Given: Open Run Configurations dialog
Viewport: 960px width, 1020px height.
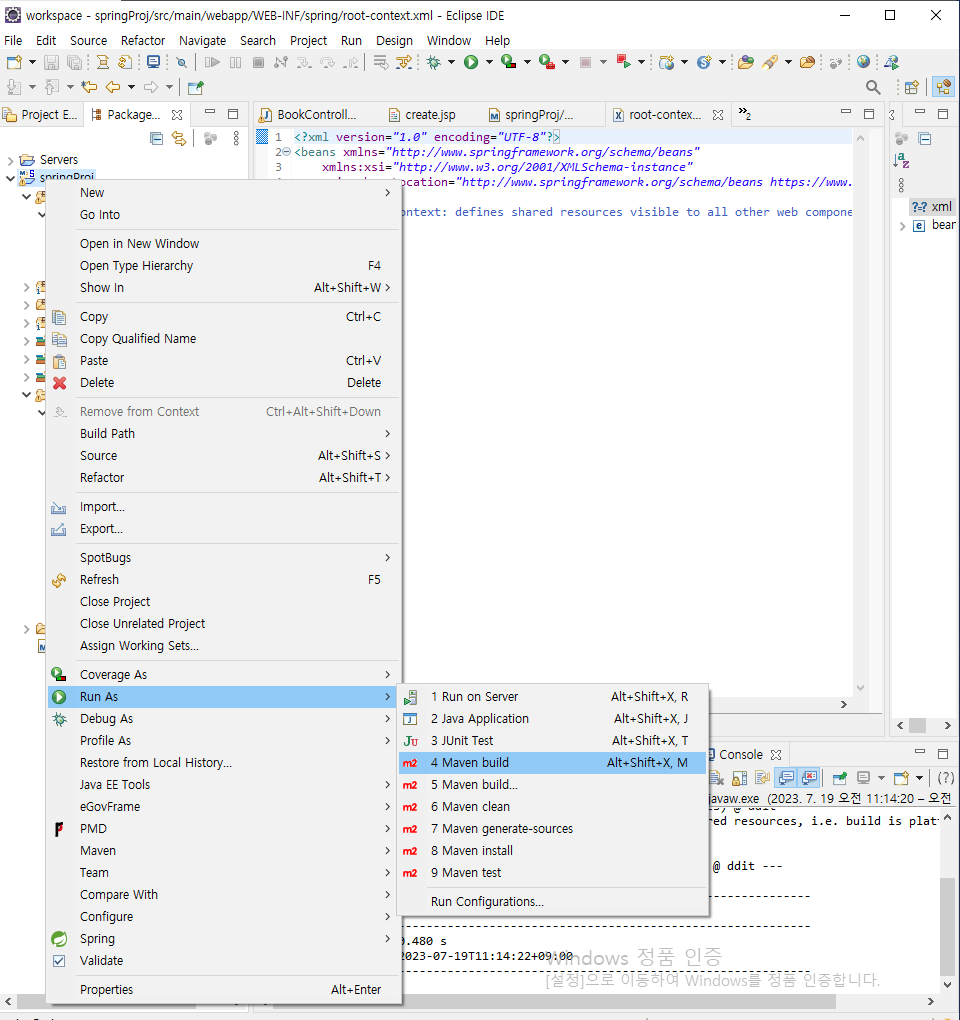Looking at the screenshot, I should [552, 902].
